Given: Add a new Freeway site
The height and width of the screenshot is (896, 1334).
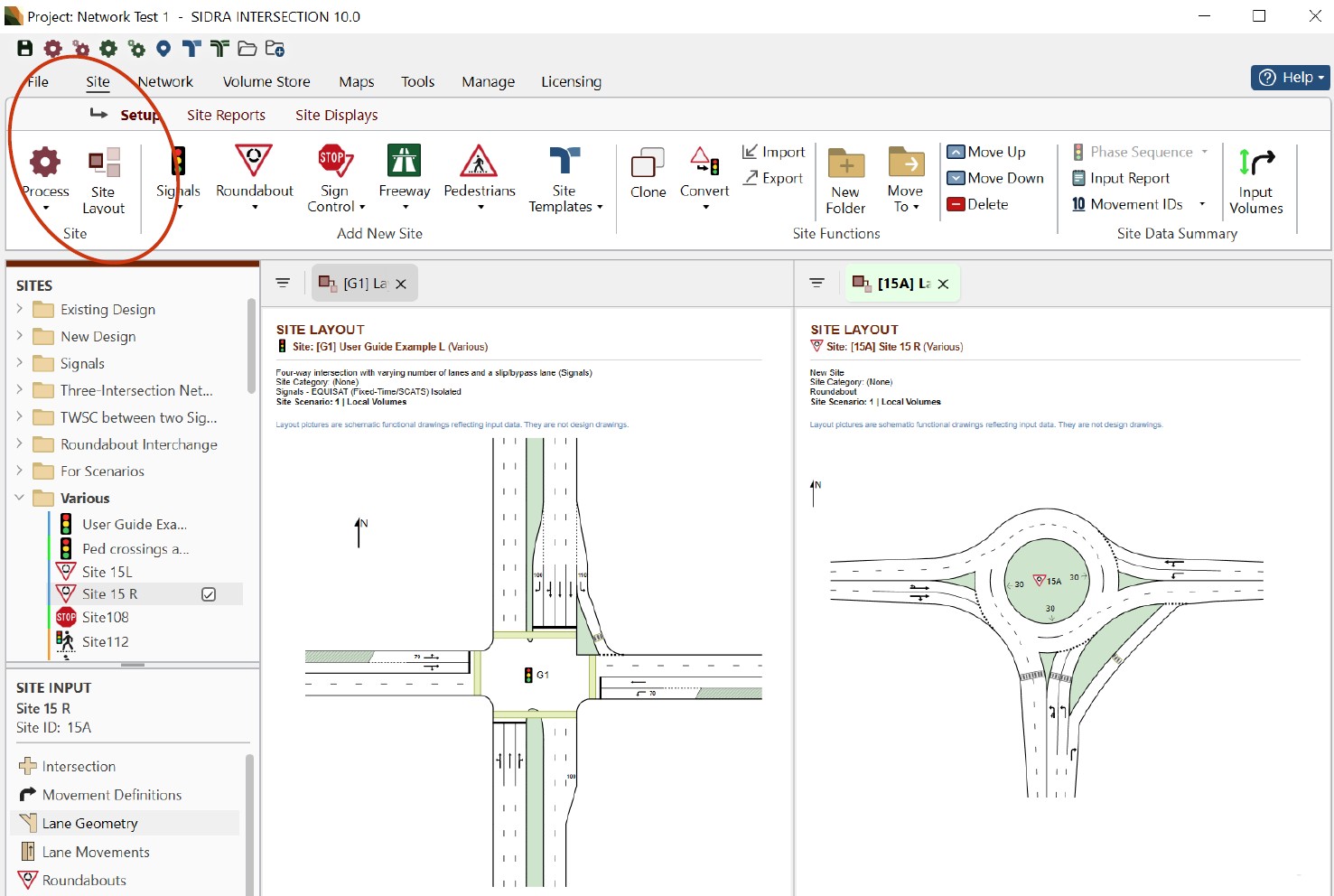Looking at the screenshot, I should coord(404,163).
